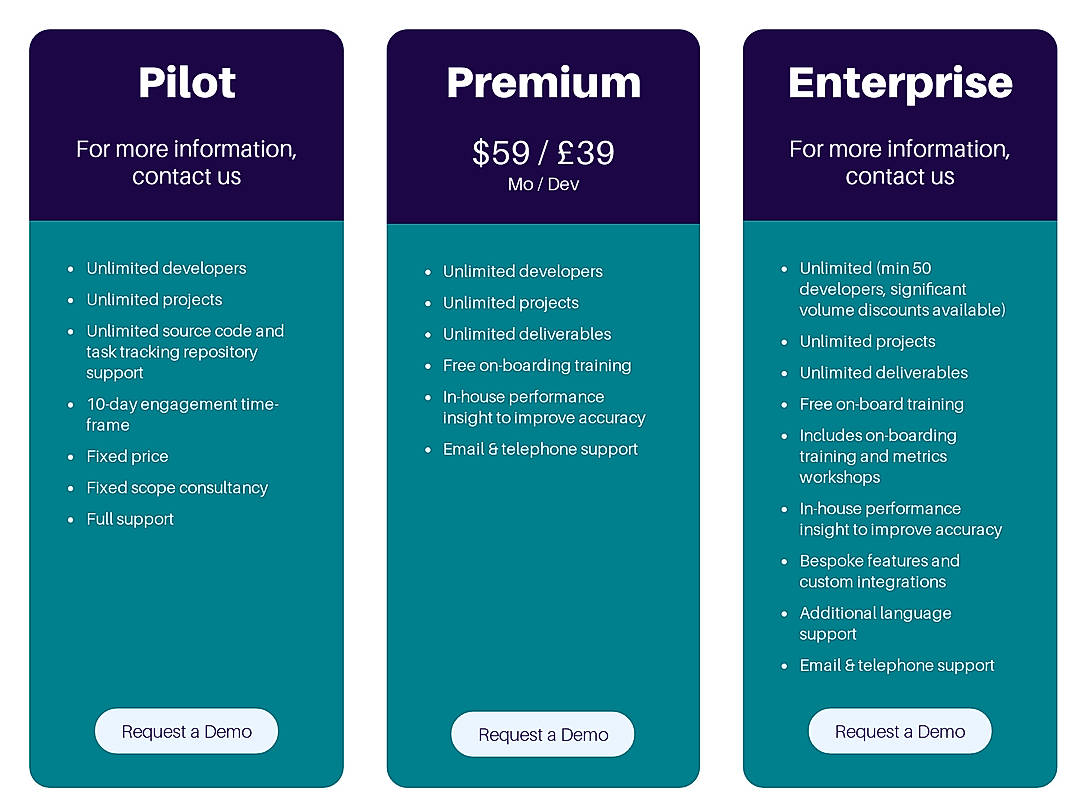Viewport: 1070px width, 811px height.
Task: Click 'Unlimited developers' in Pilot list
Action: (165, 268)
